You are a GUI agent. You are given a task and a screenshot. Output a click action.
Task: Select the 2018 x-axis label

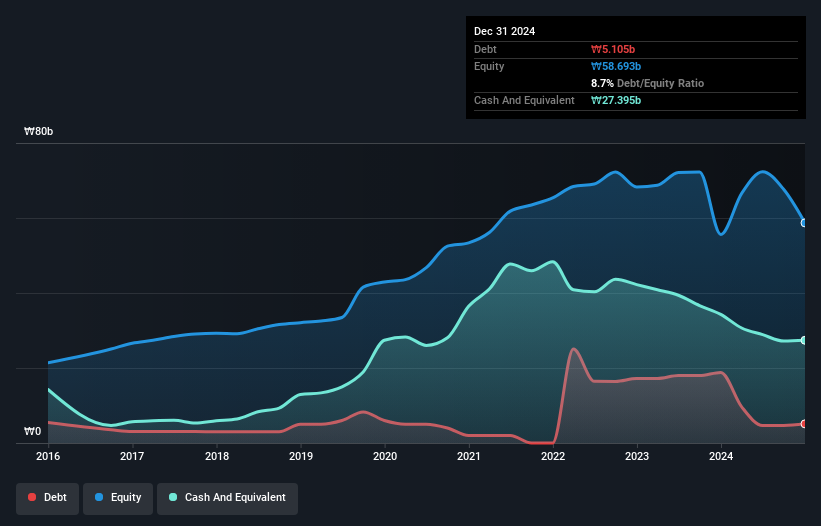click(217, 456)
